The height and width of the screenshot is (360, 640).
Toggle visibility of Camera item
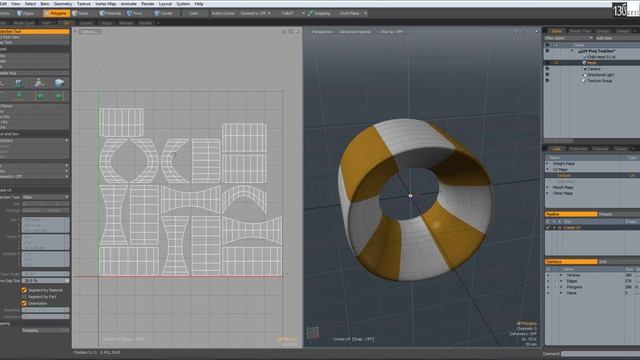pyautogui.click(x=547, y=69)
